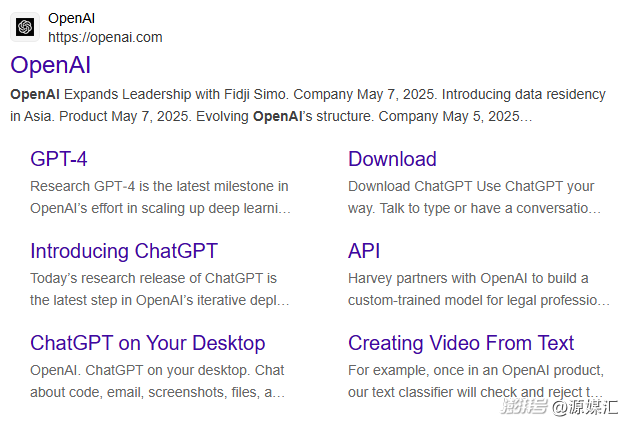Click the "Download ChatGPT Use ChatGPT" description

click(x=471, y=186)
